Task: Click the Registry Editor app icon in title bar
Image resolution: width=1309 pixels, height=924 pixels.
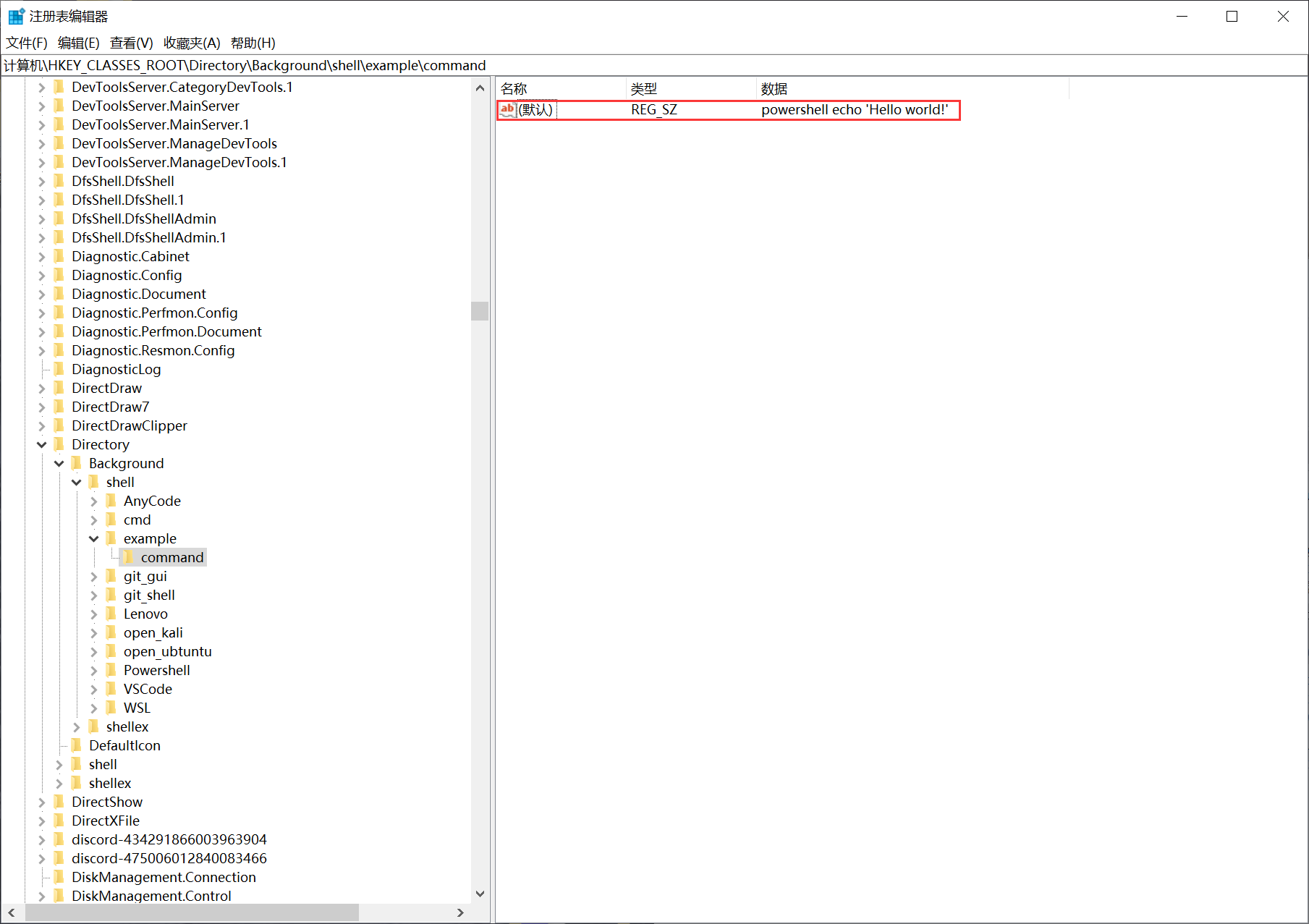Action: 16,16
